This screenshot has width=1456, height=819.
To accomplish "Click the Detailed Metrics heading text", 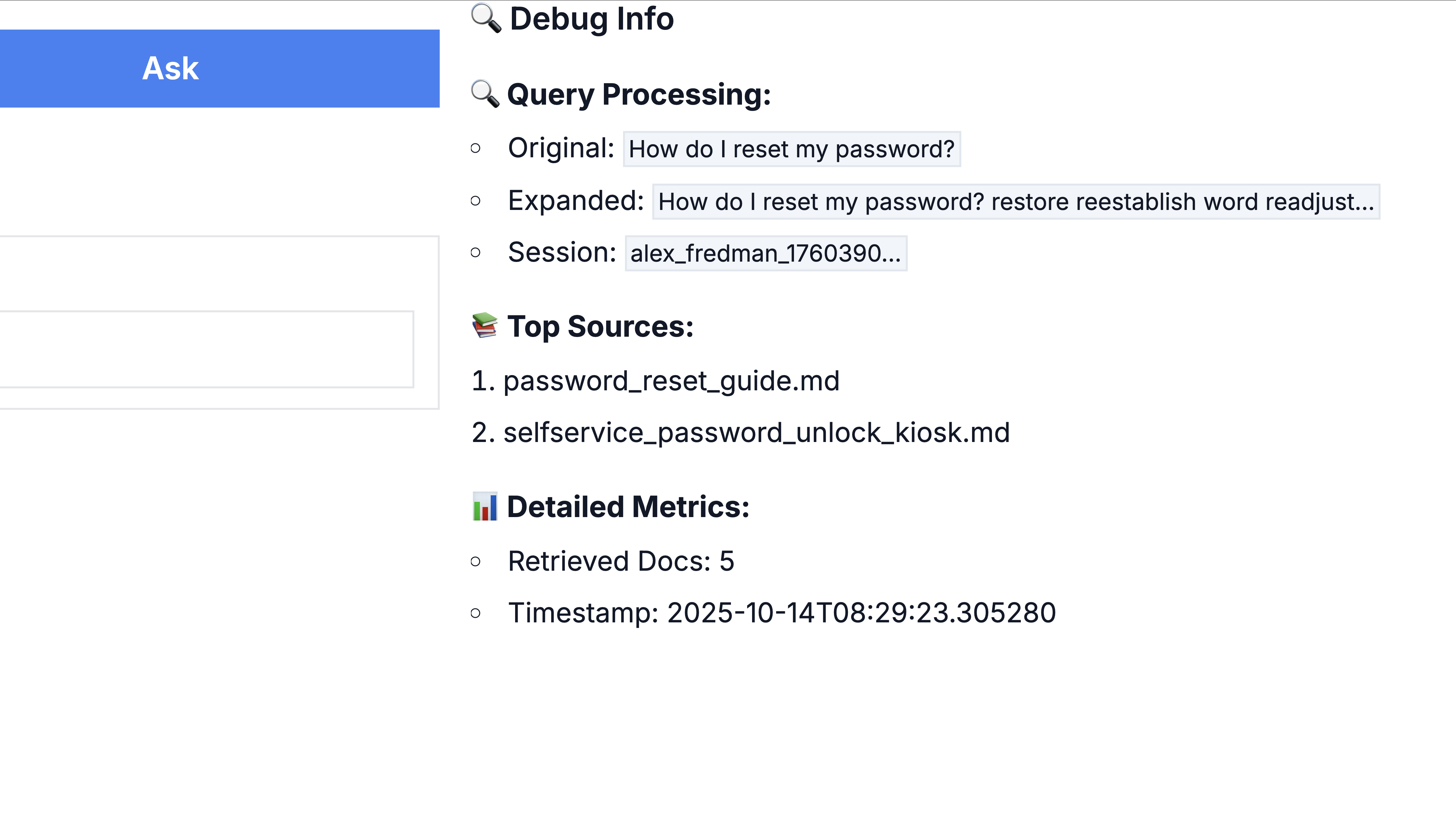I will [628, 507].
